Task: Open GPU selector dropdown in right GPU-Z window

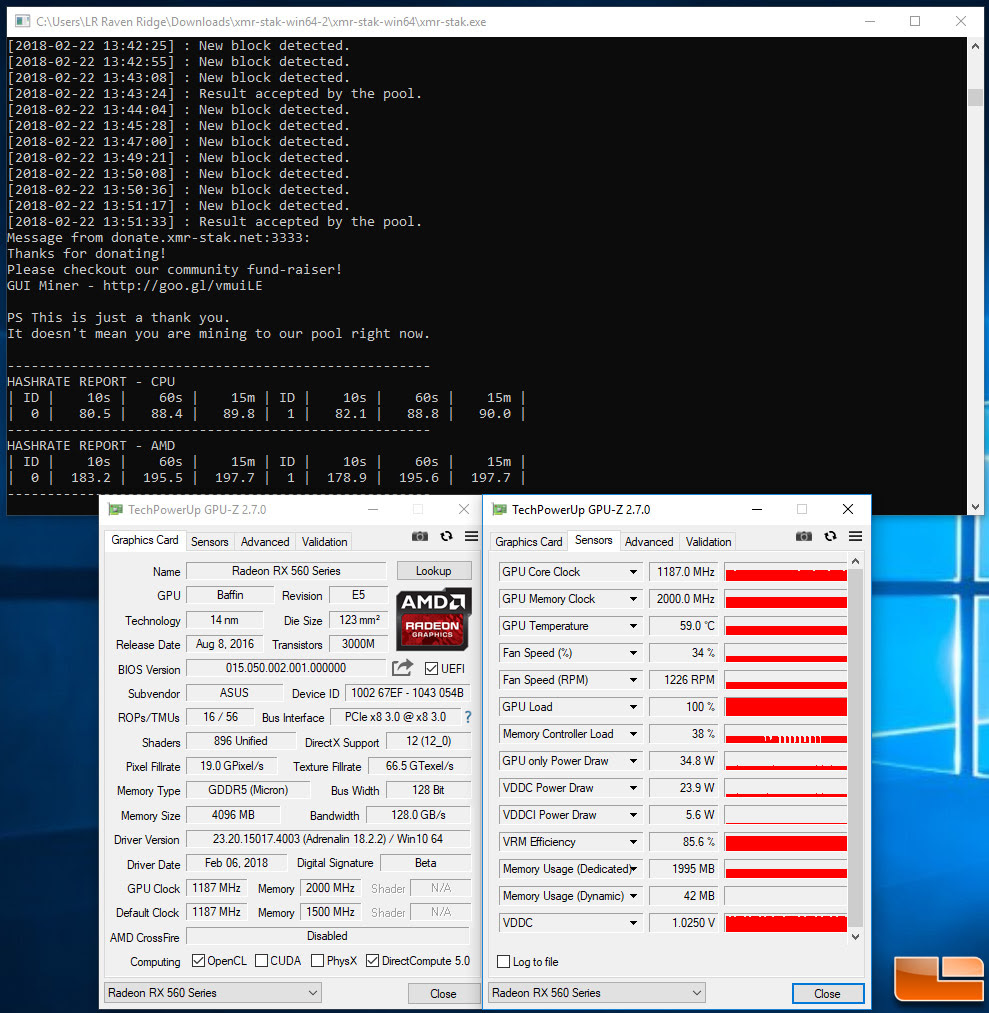Action: pos(596,993)
